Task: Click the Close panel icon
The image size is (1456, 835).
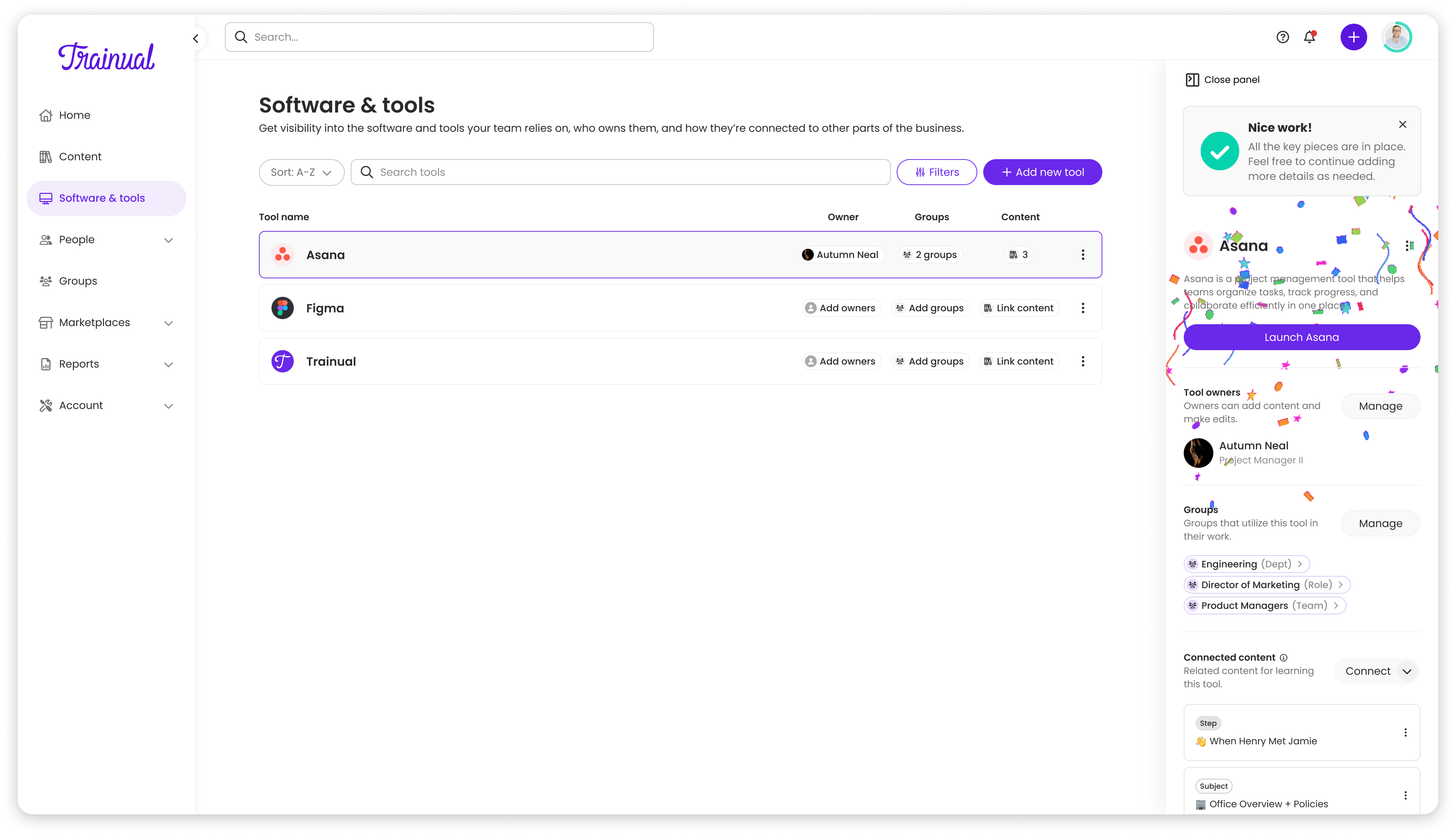Action: pos(1192,80)
